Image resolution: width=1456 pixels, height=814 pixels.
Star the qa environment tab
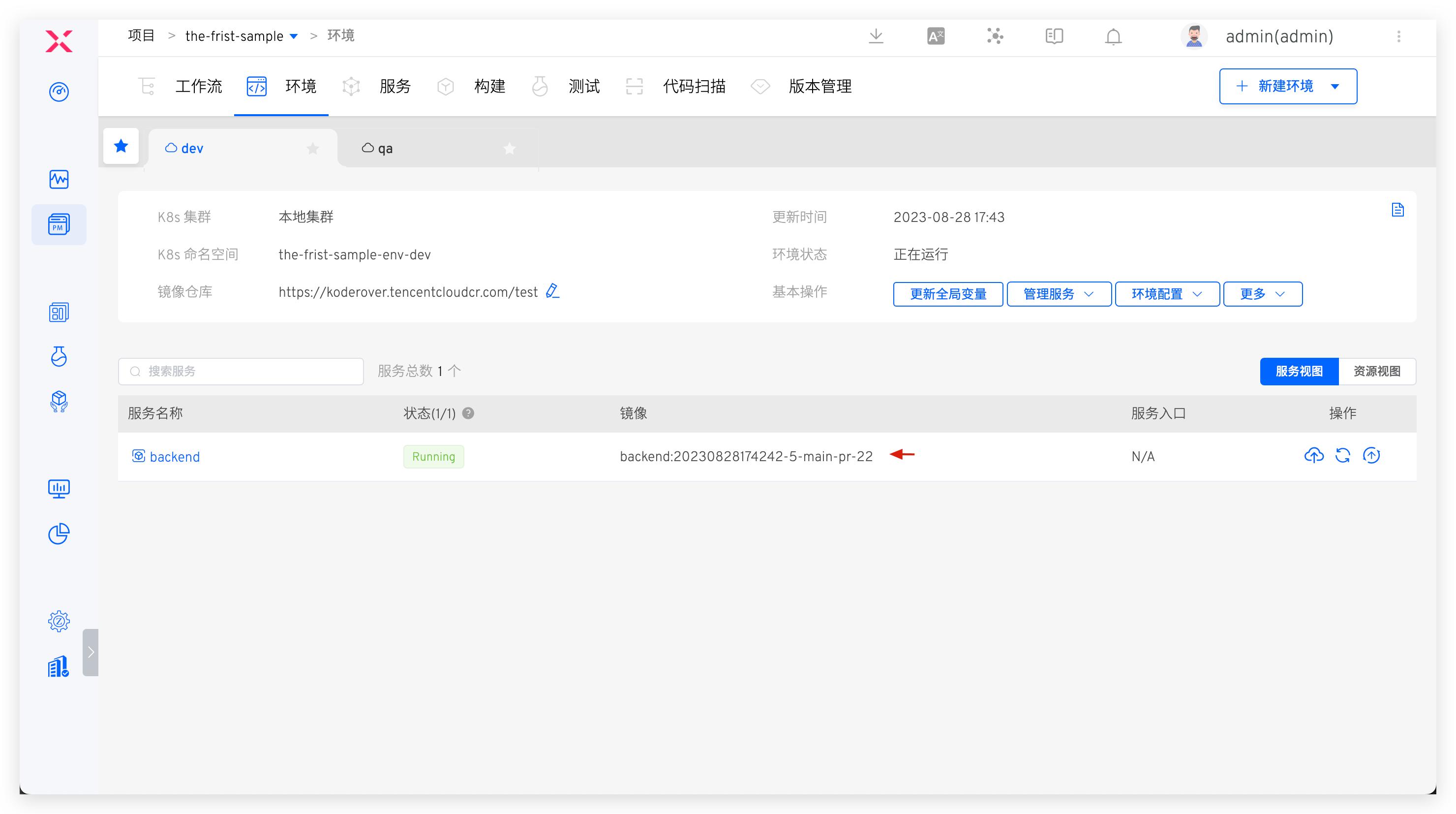(x=509, y=148)
